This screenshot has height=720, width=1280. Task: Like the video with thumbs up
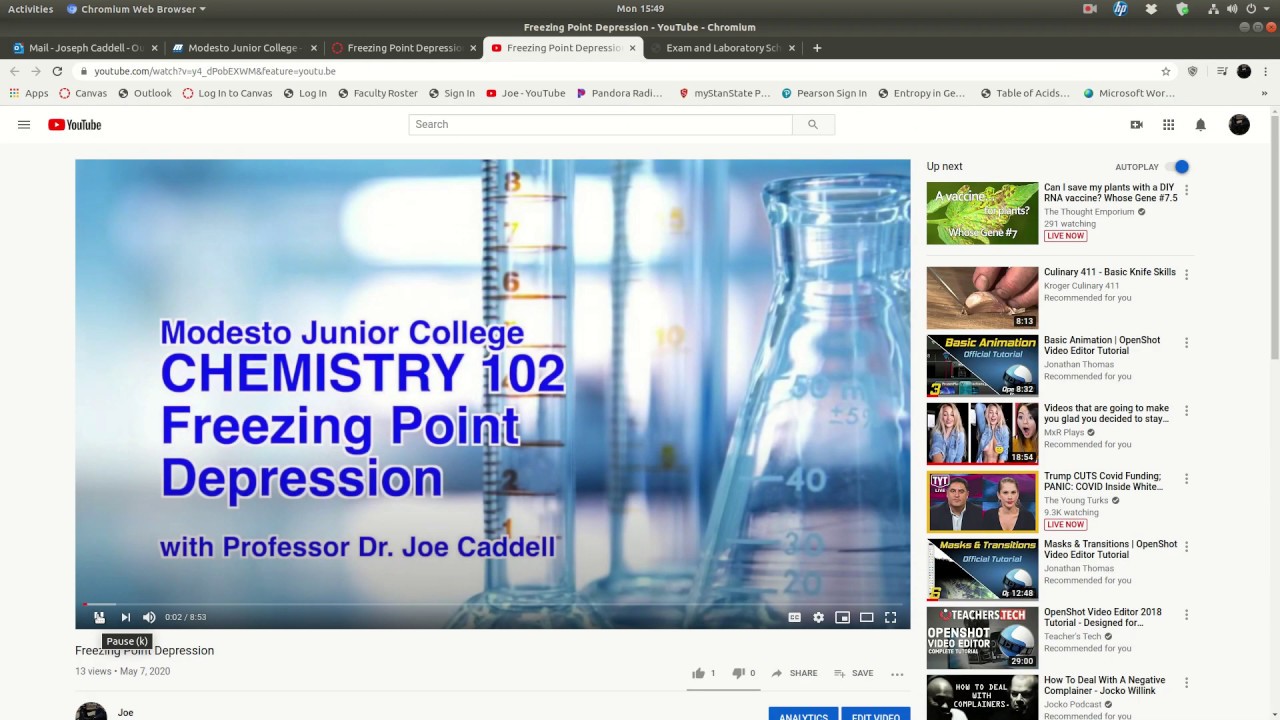pyautogui.click(x=699, y=673)
